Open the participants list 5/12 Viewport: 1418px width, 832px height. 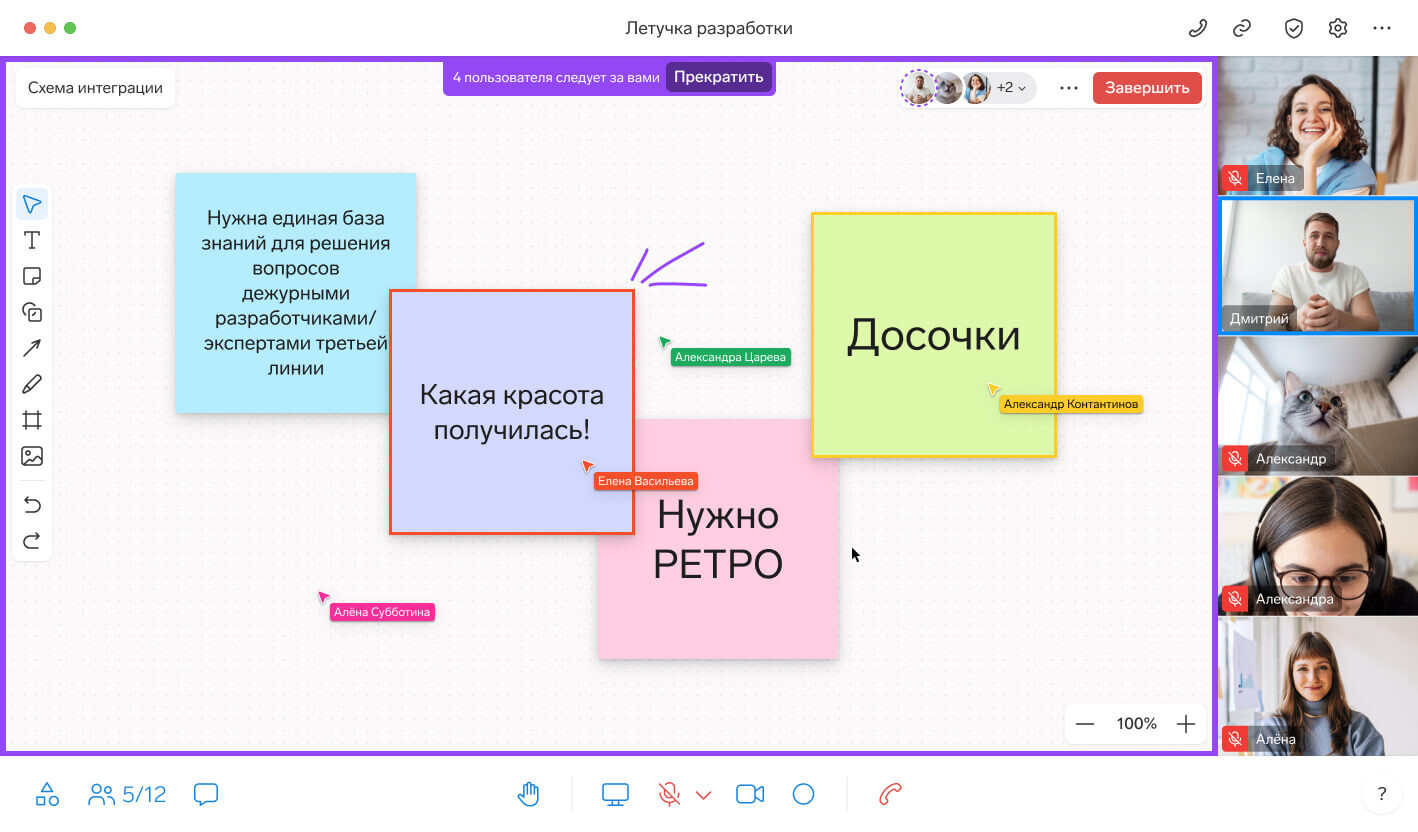(x=127, y=794)
